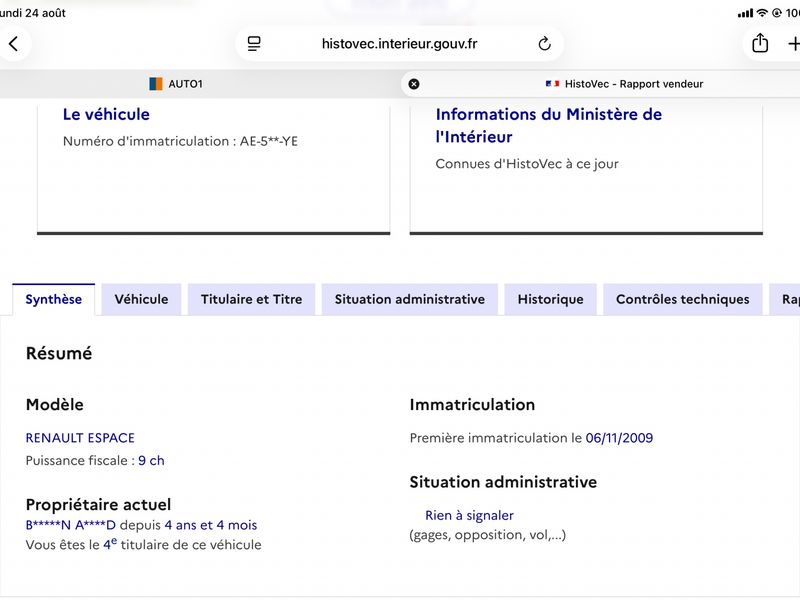Reload the HistoVec page

coord(544,44)
